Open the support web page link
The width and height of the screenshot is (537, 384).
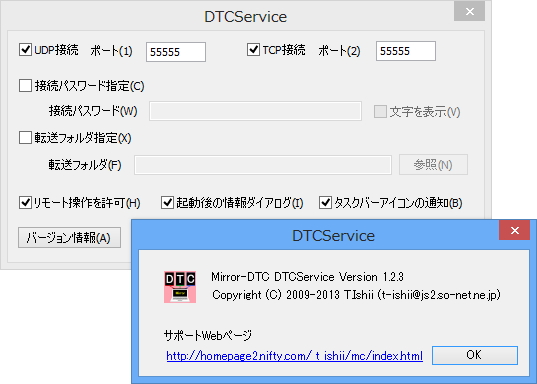coord(295,356)
